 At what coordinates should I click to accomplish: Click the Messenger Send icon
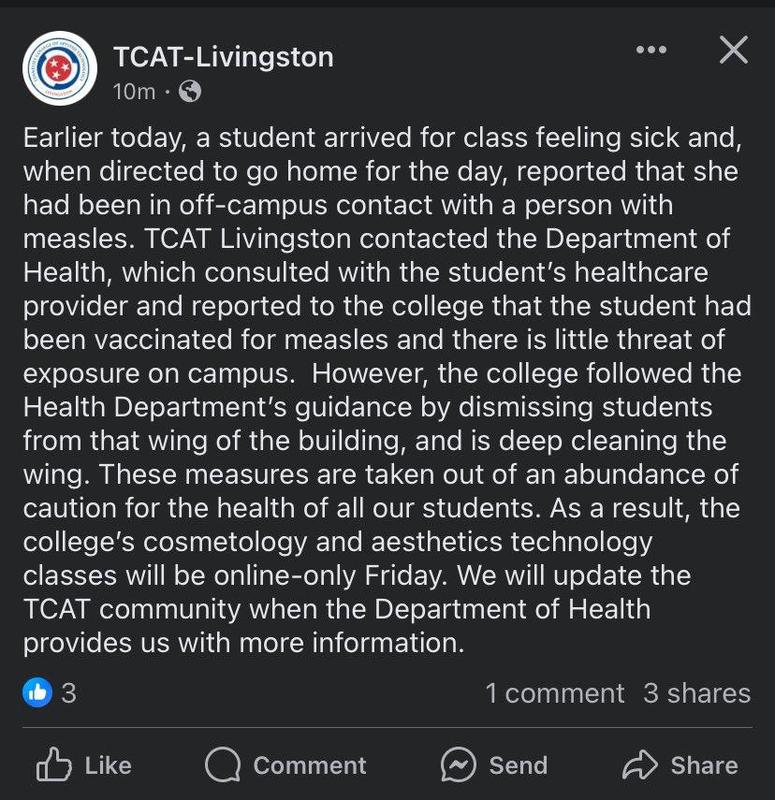458,766
